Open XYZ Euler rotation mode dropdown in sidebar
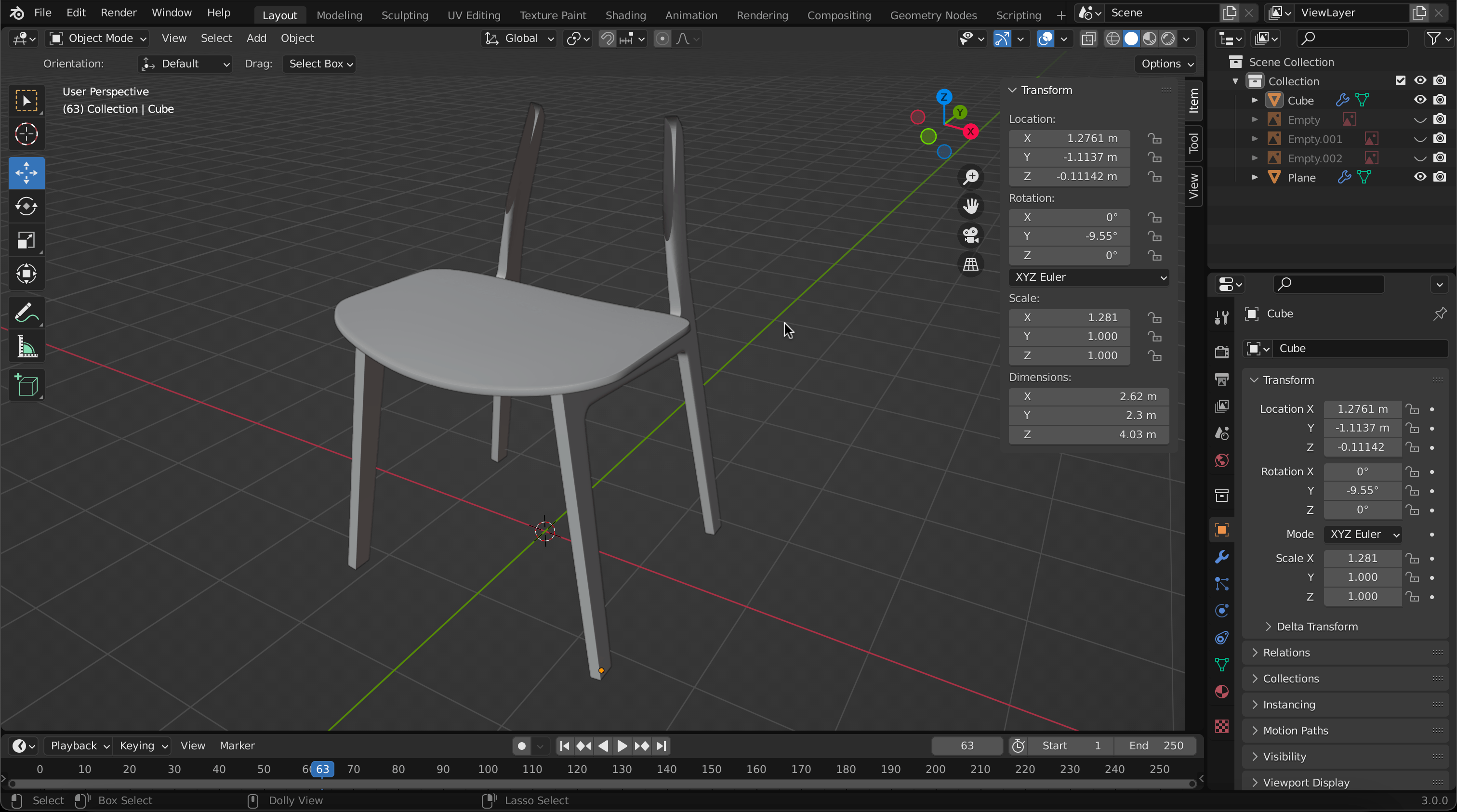 tap(1089, 277)
